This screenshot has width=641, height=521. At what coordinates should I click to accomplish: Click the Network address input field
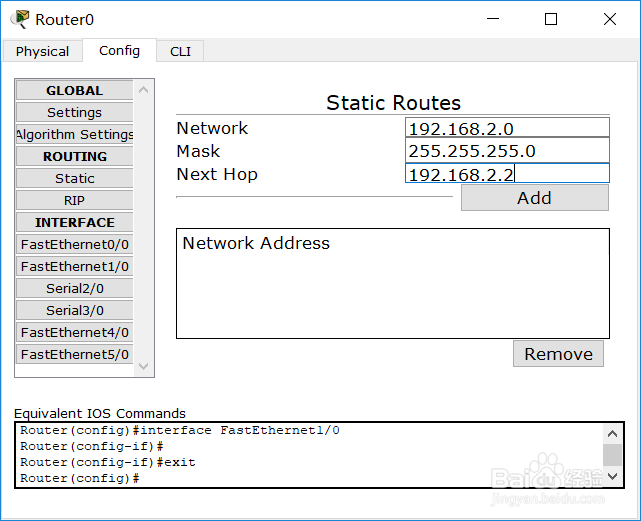pyautogui.click(x=507, y=128)
